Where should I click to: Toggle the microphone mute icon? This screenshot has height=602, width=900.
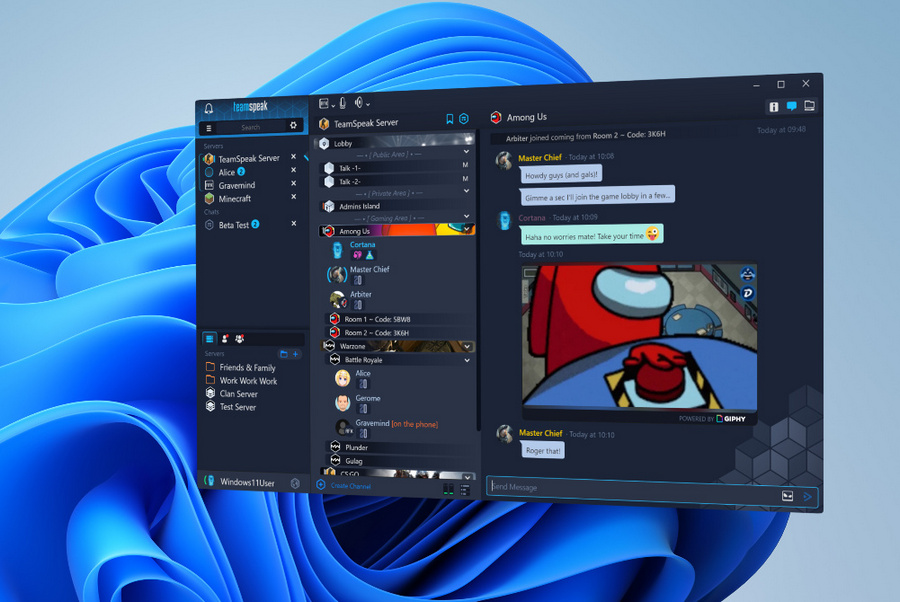pyautogui.click(x=342, y=102)
